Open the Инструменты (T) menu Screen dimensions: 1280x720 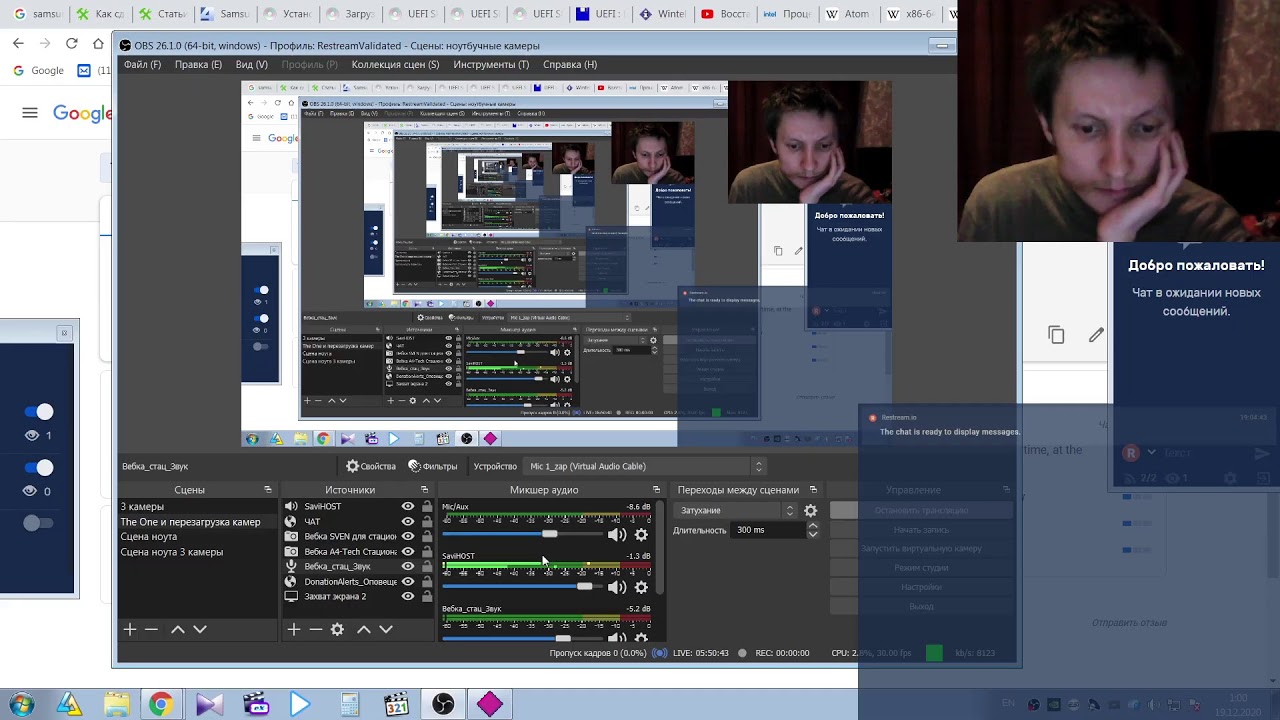point(491,64)
